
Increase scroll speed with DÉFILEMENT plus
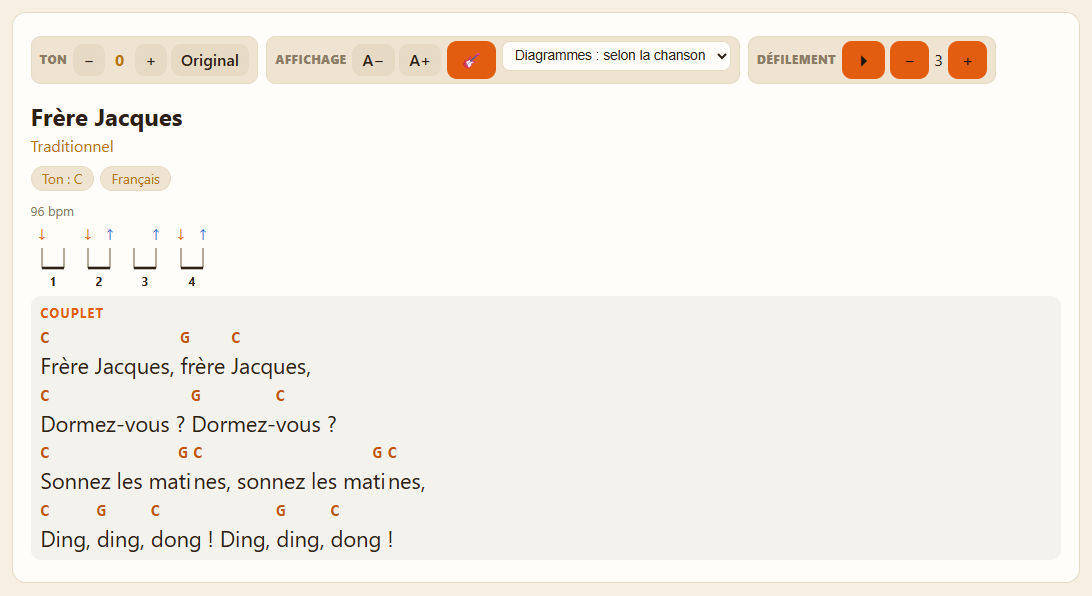tap(967, 60)
